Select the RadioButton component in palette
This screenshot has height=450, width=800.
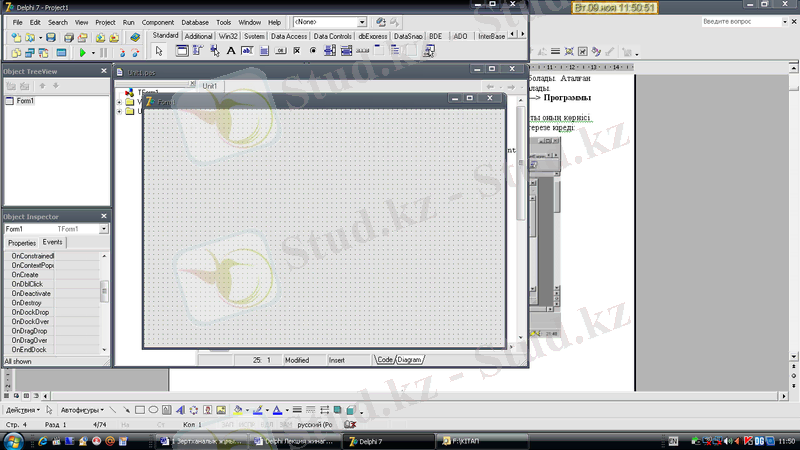[x=313, y=51]
